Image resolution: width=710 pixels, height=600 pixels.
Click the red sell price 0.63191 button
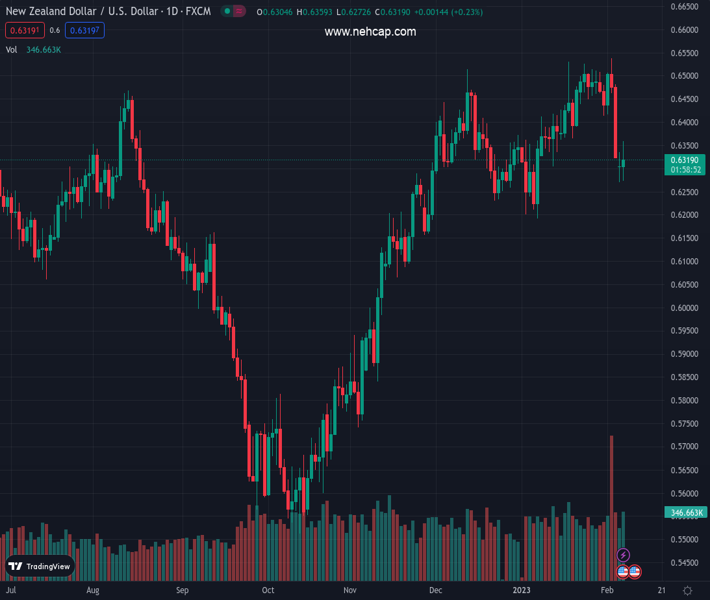(x=23, y=30)
